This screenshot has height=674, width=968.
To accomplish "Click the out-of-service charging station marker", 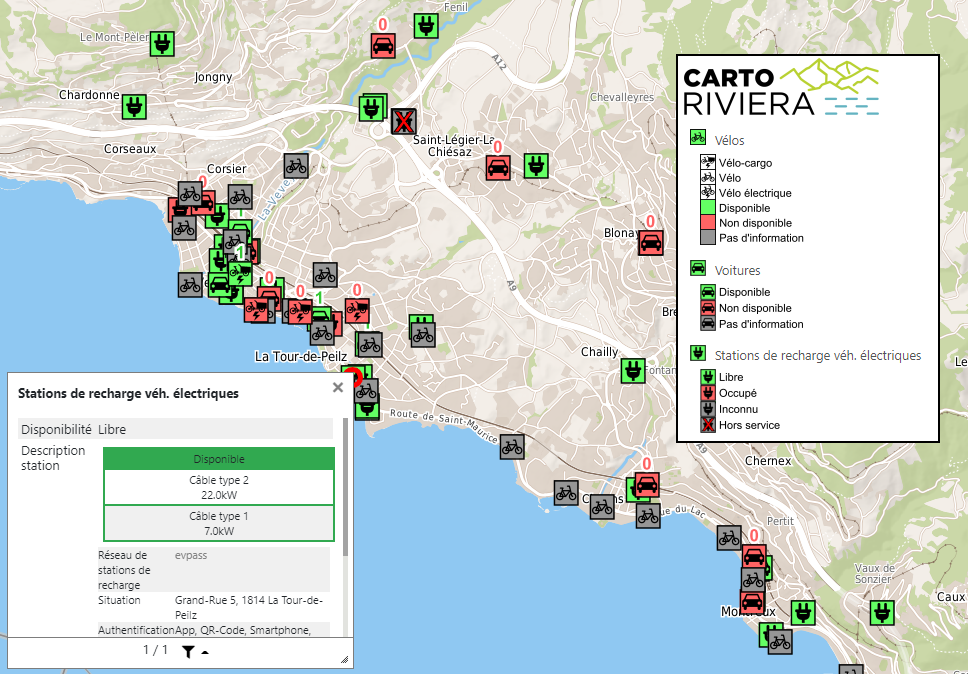I will coord(403,122).
